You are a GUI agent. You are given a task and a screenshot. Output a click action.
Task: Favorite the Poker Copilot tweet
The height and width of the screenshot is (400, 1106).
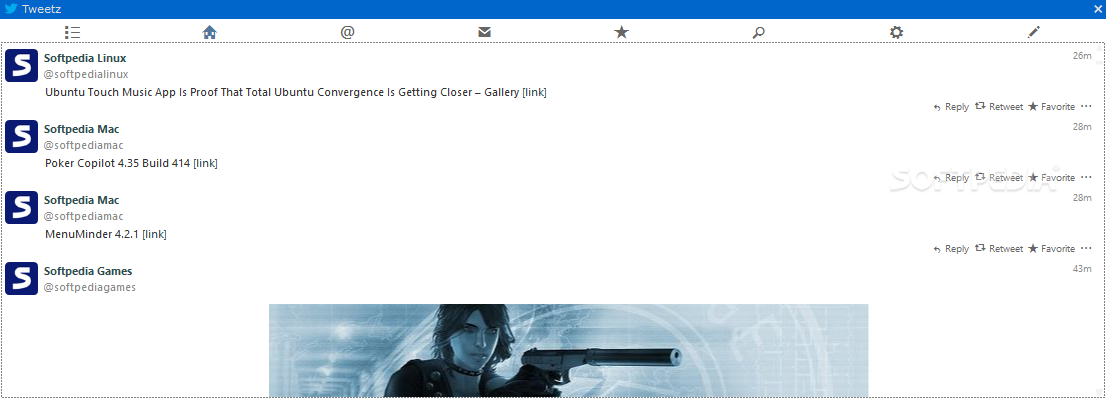coord(1051,178)
